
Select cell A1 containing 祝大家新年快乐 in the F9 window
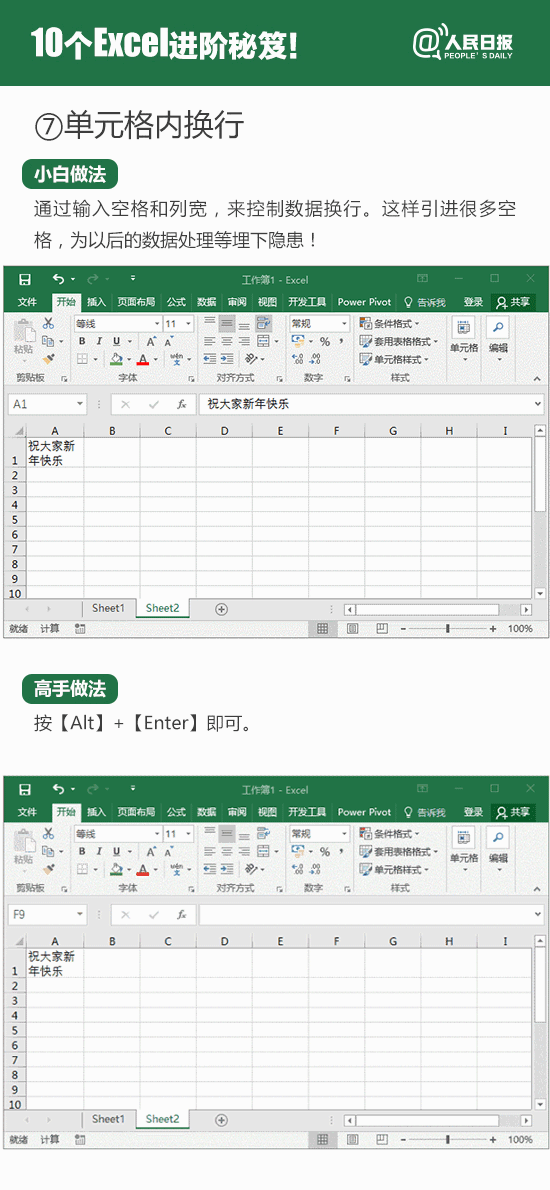(55, 963)
